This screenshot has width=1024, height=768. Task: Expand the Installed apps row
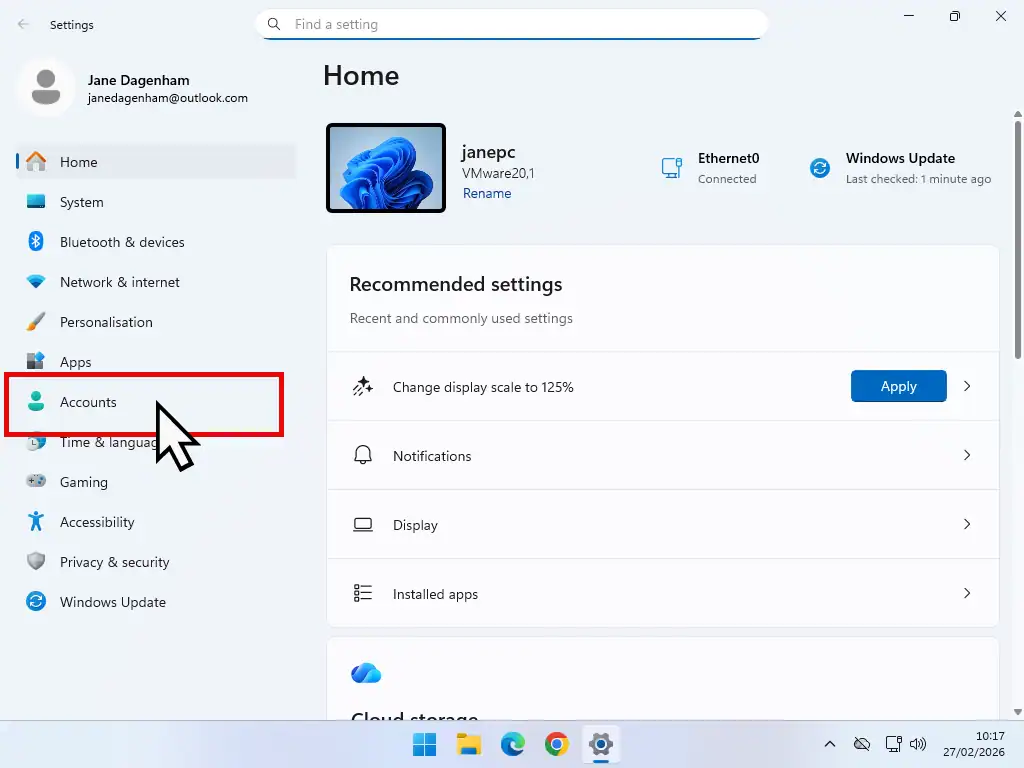(x=662, y=592)
